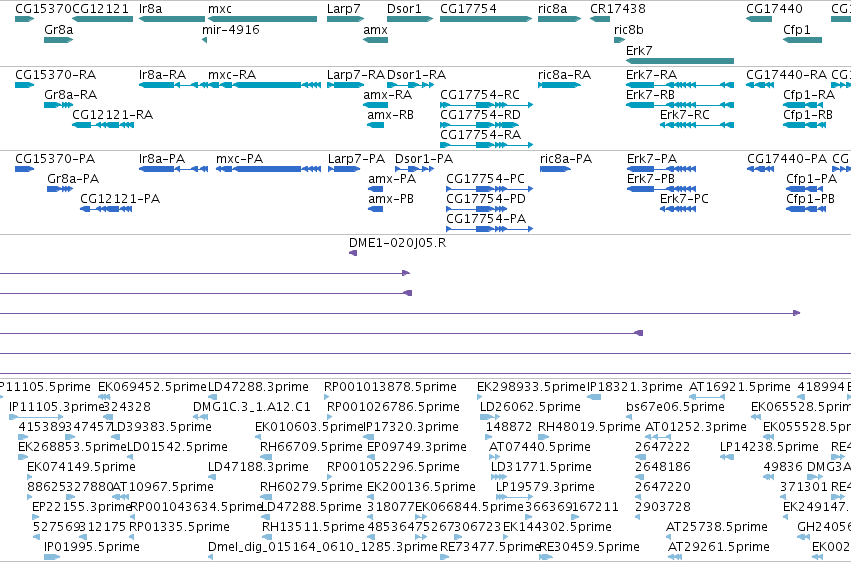Click the Gr8a gene label

click(59, 30)
